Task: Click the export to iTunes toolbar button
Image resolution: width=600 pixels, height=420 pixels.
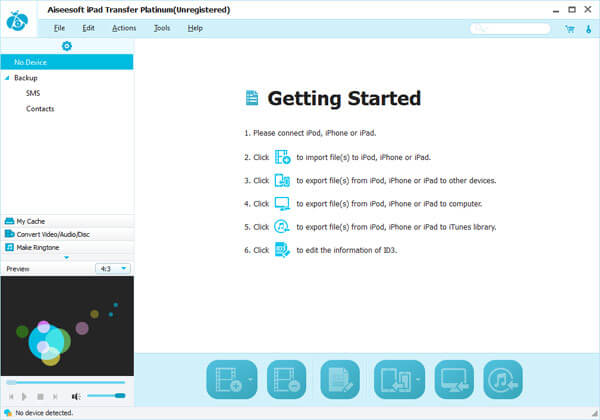Action: (x=503, y=379)
